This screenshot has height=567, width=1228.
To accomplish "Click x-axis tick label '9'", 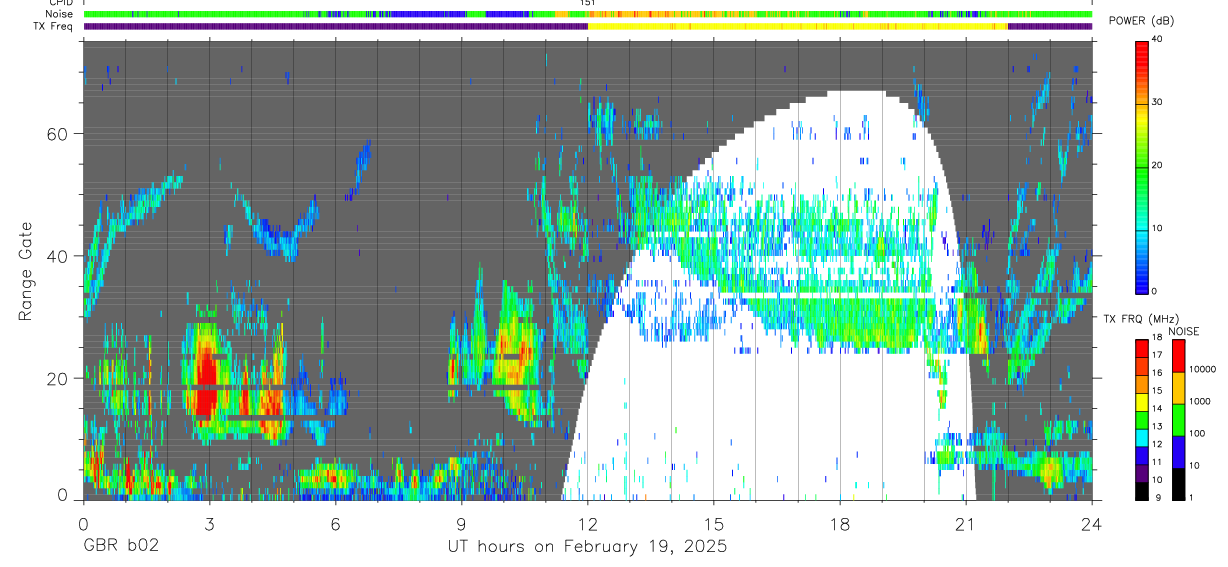I will pos(461,523).
